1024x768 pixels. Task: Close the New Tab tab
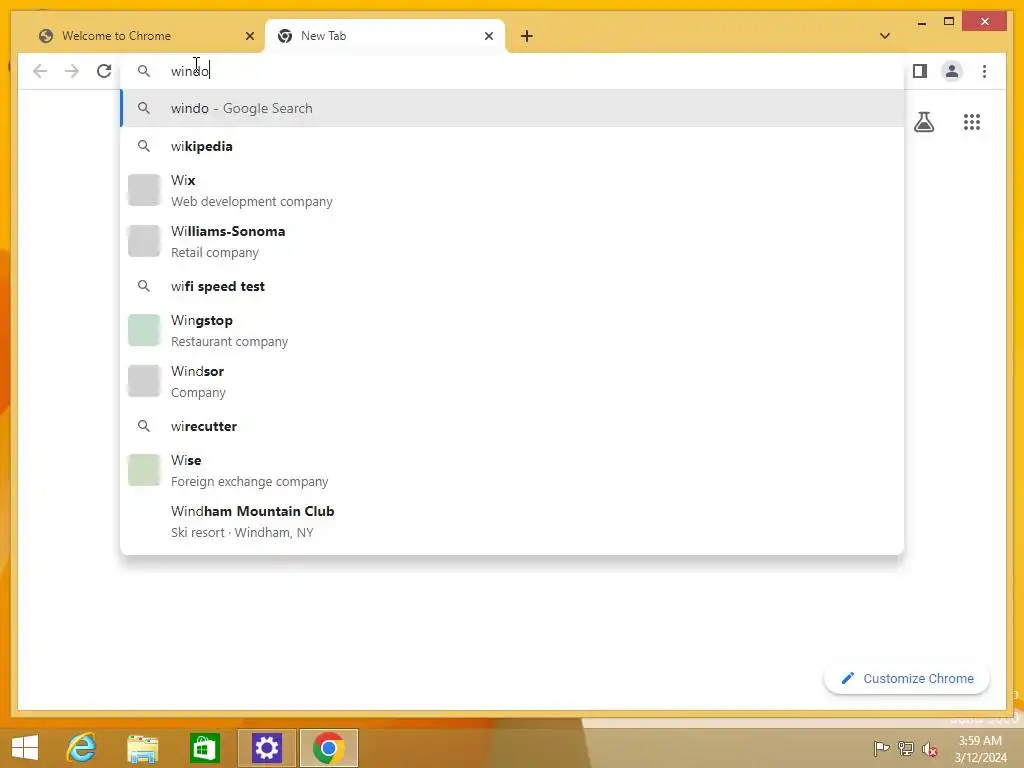click(488, 36)
